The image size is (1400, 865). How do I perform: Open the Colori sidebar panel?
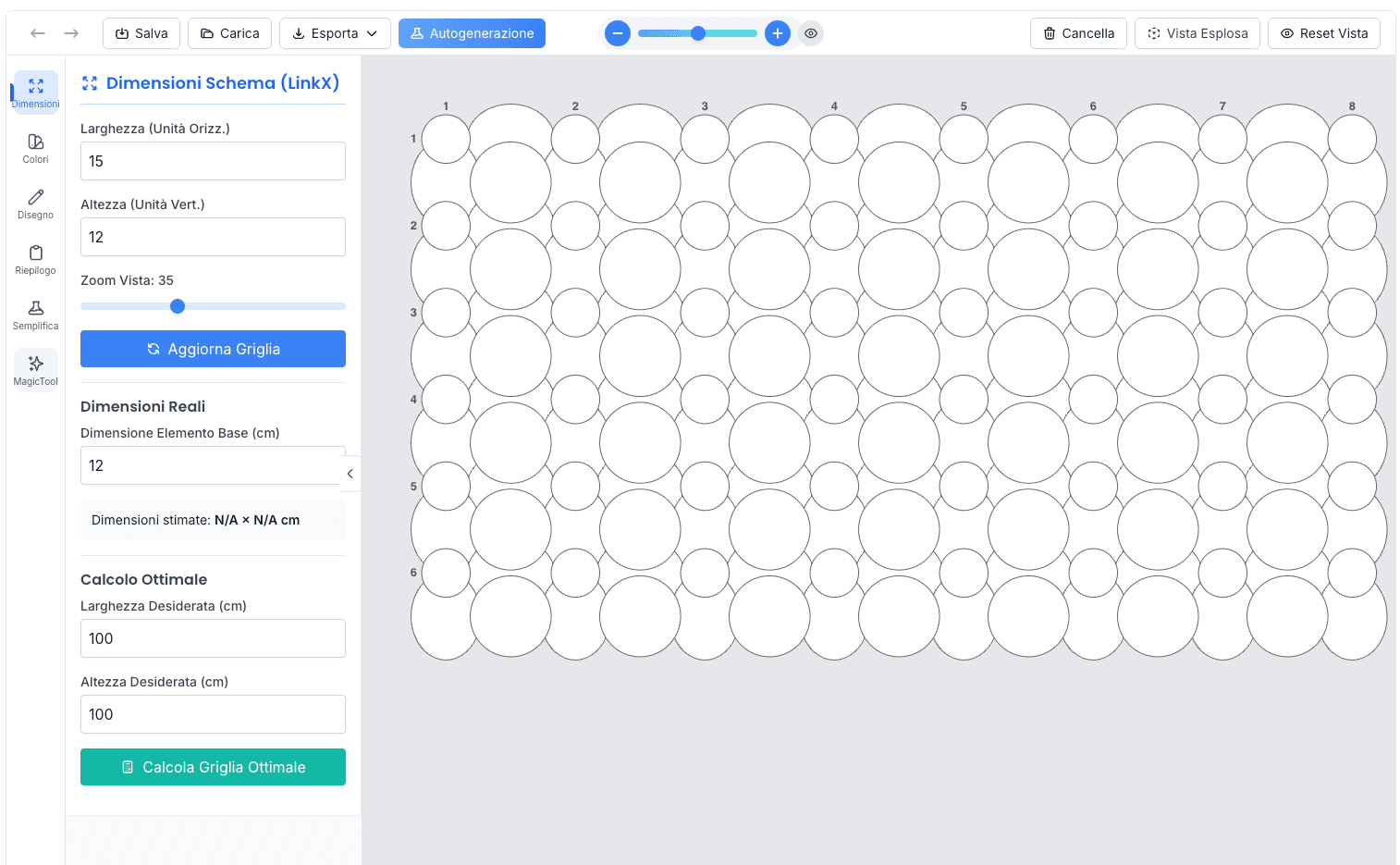36,148
